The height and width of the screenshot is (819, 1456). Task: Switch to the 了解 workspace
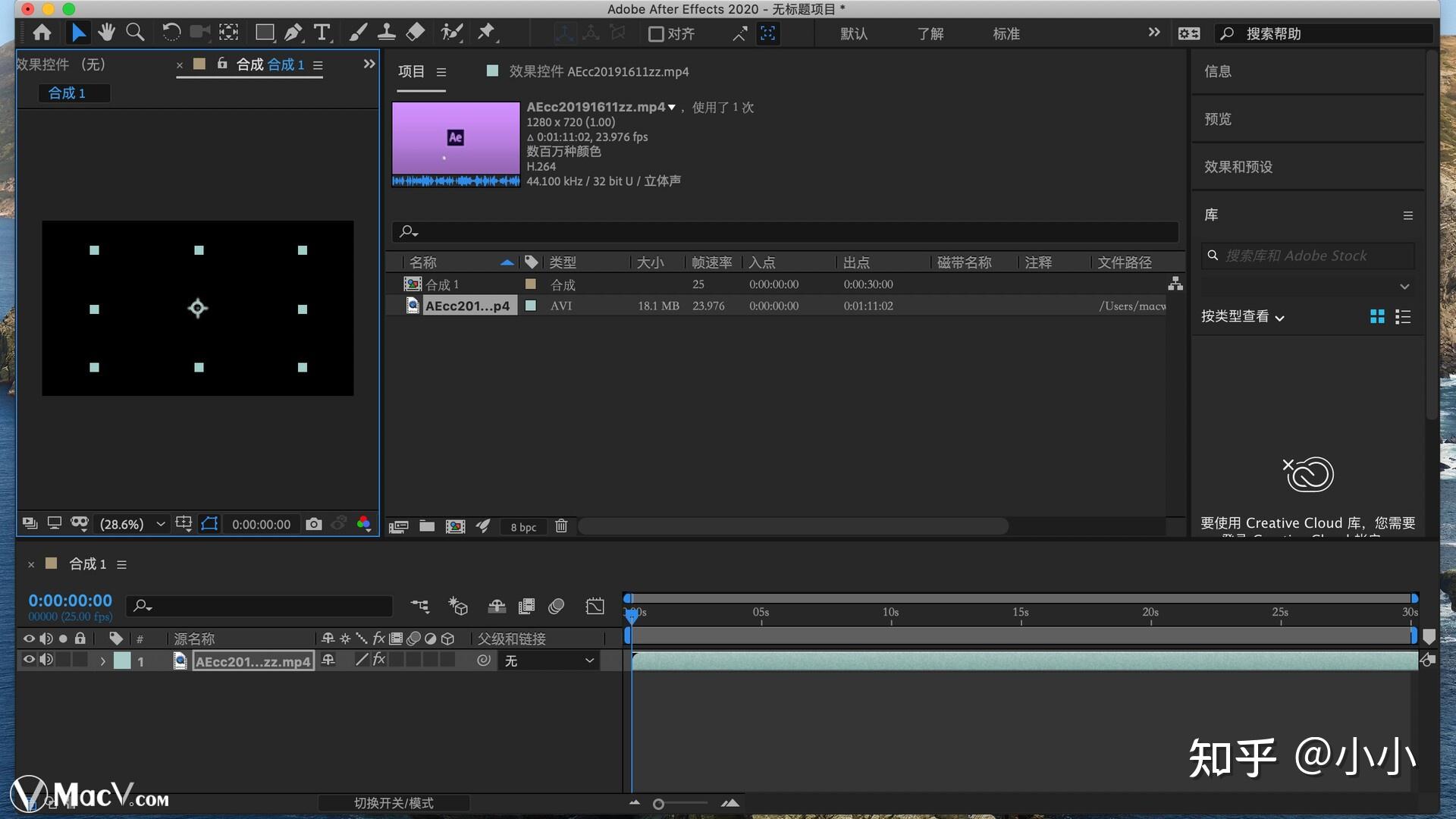(x=930, y=34)
